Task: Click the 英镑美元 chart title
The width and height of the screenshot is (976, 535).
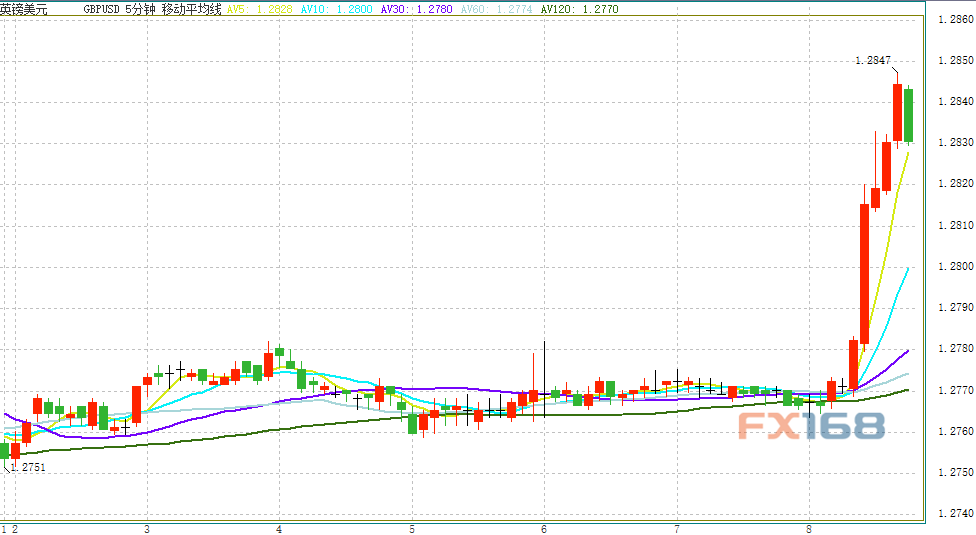Action: click(24, 8)
